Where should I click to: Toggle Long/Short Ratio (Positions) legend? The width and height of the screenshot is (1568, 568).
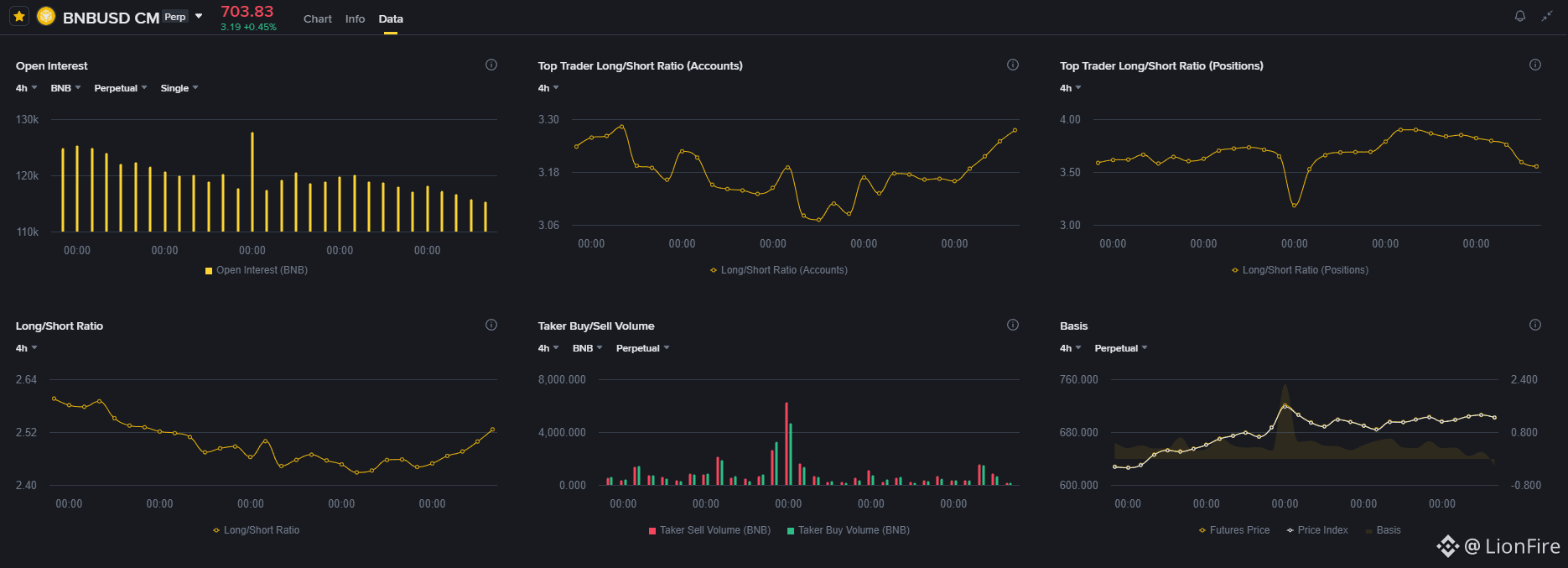click(1300, 270)
